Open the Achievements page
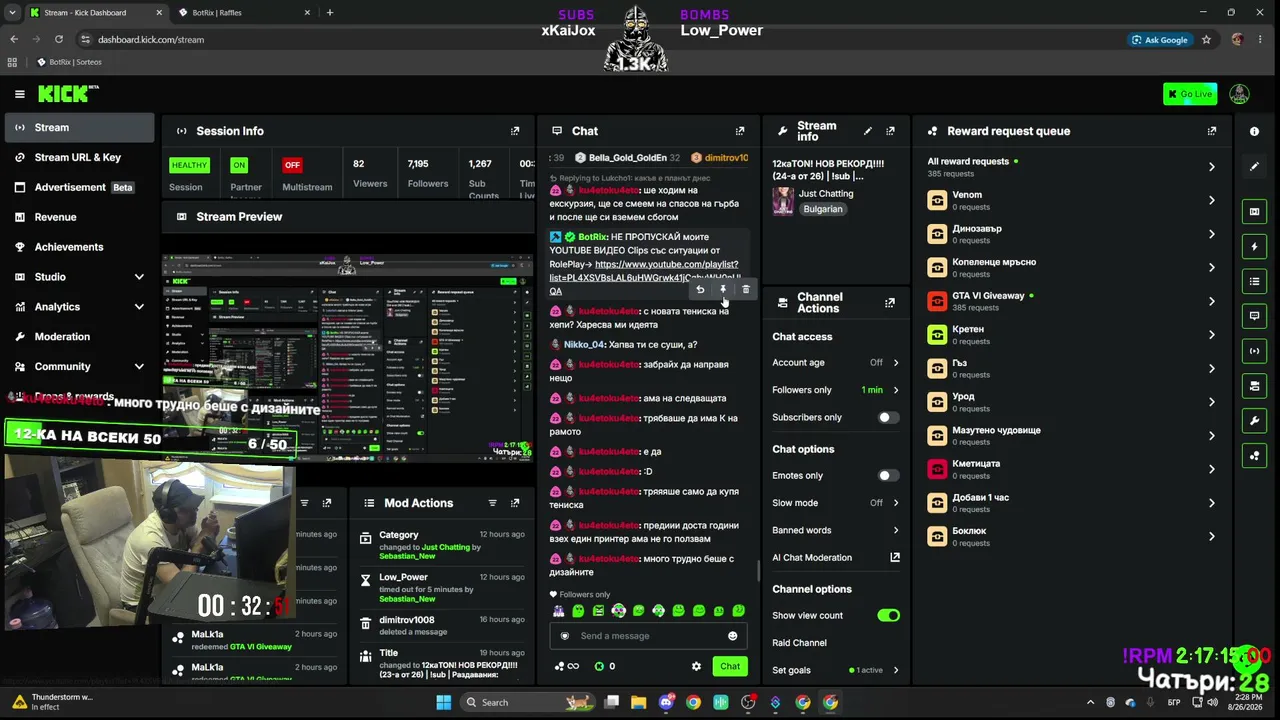 point(80,247)
